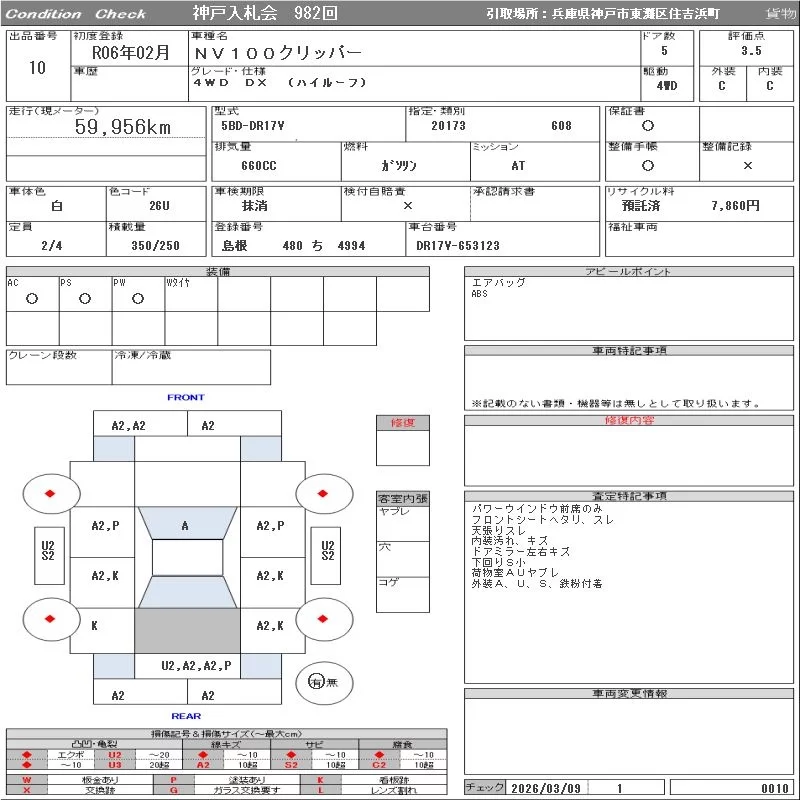Toggle the AC equipment circle mark

[32, 298]
